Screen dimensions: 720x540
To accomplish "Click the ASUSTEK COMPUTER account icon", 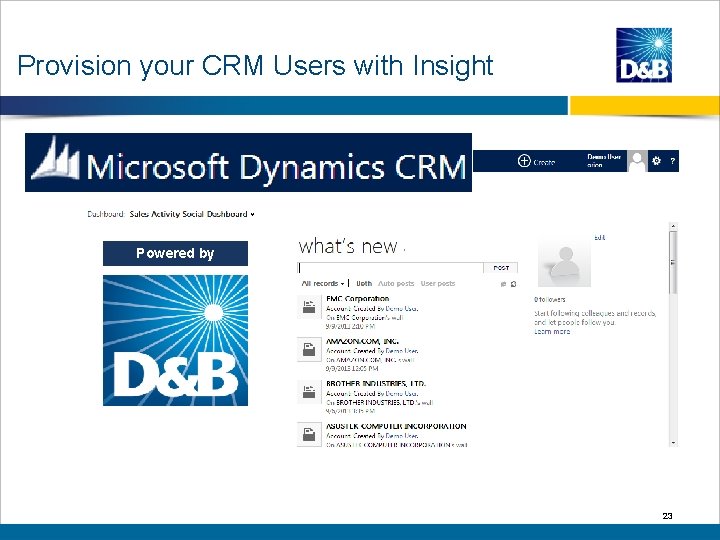I will (x=309, y=434).
